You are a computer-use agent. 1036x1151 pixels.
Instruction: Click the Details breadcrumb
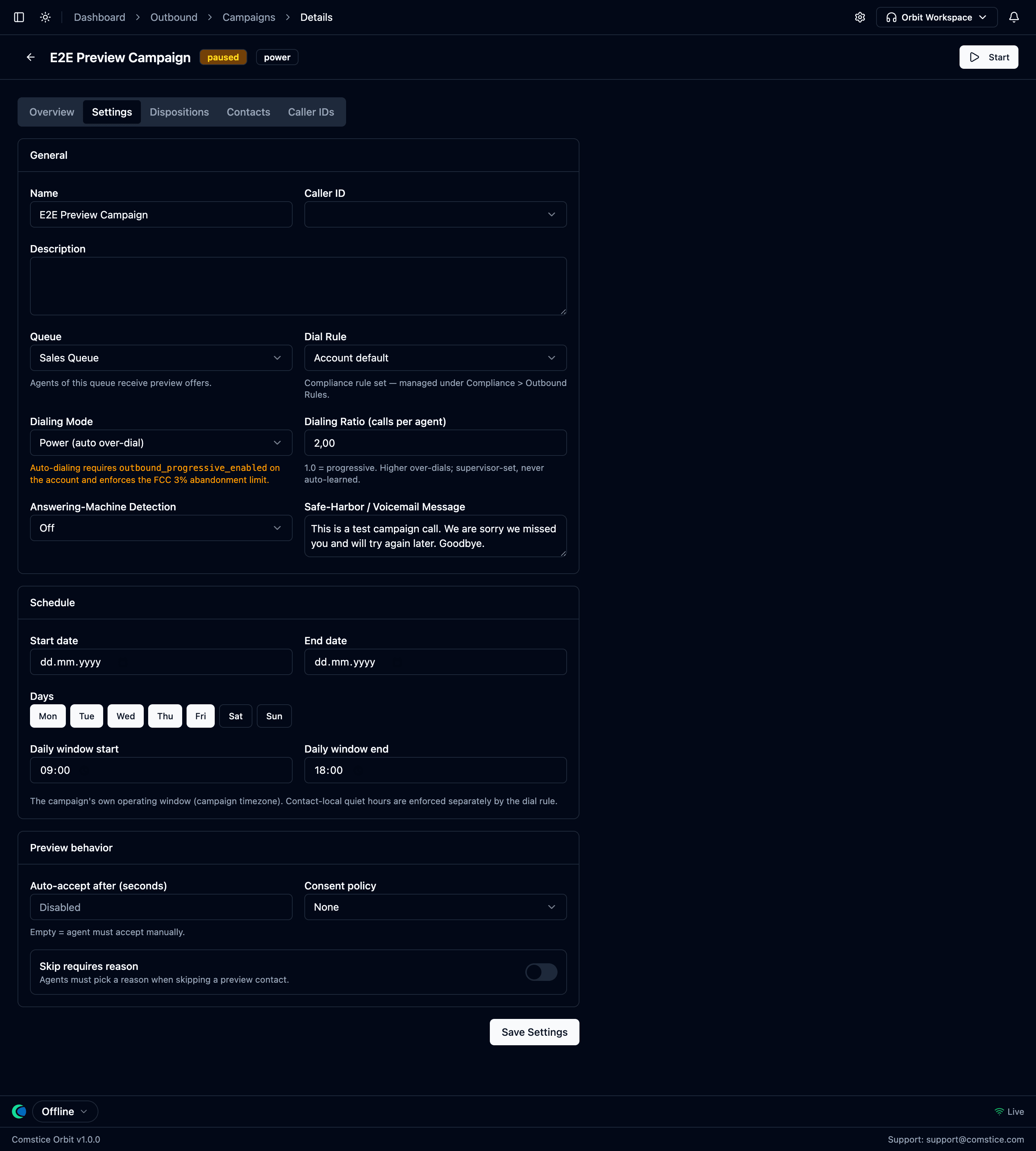(316, 17)
